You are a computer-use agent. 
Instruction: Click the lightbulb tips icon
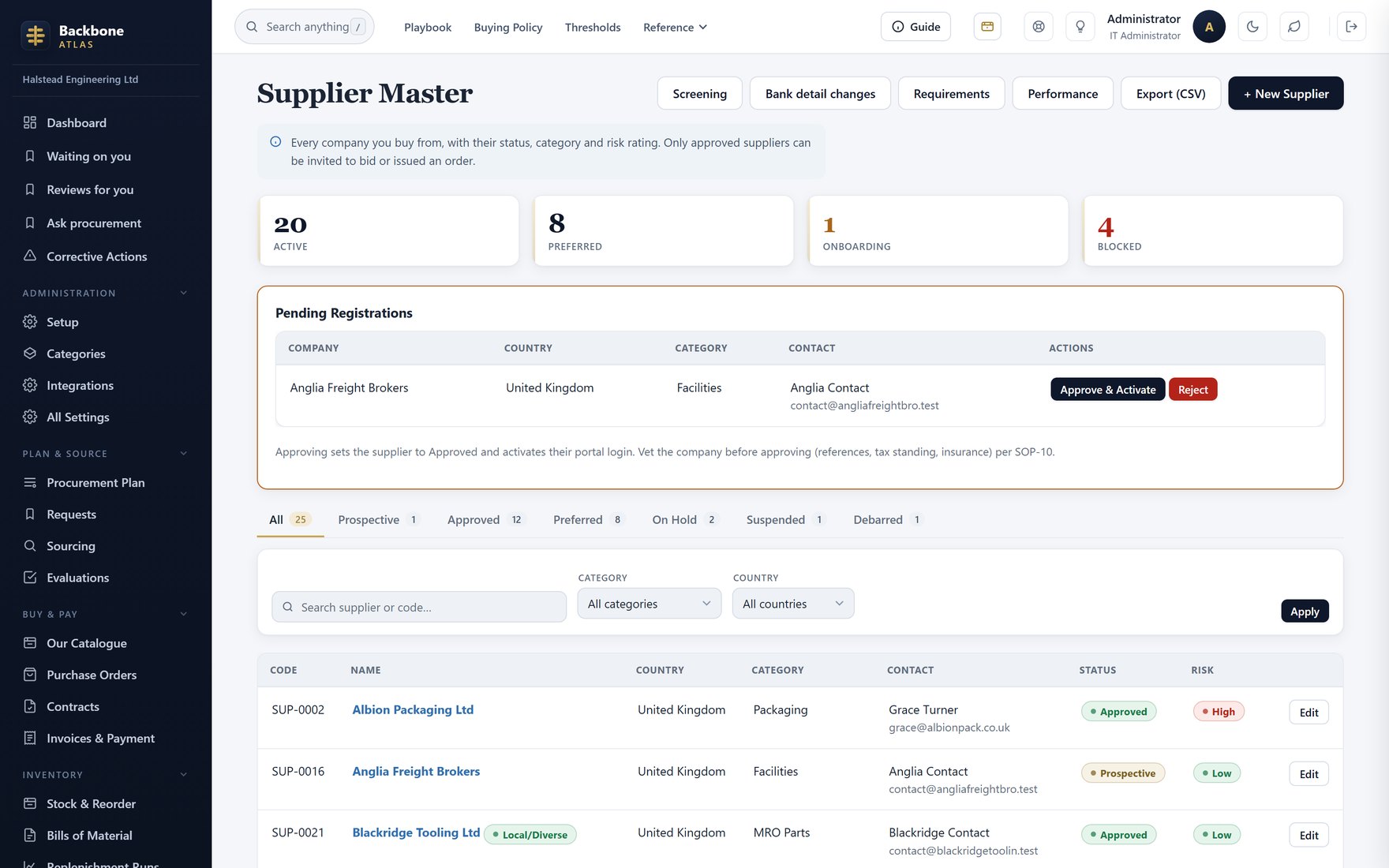click(x=1080, y=27)
